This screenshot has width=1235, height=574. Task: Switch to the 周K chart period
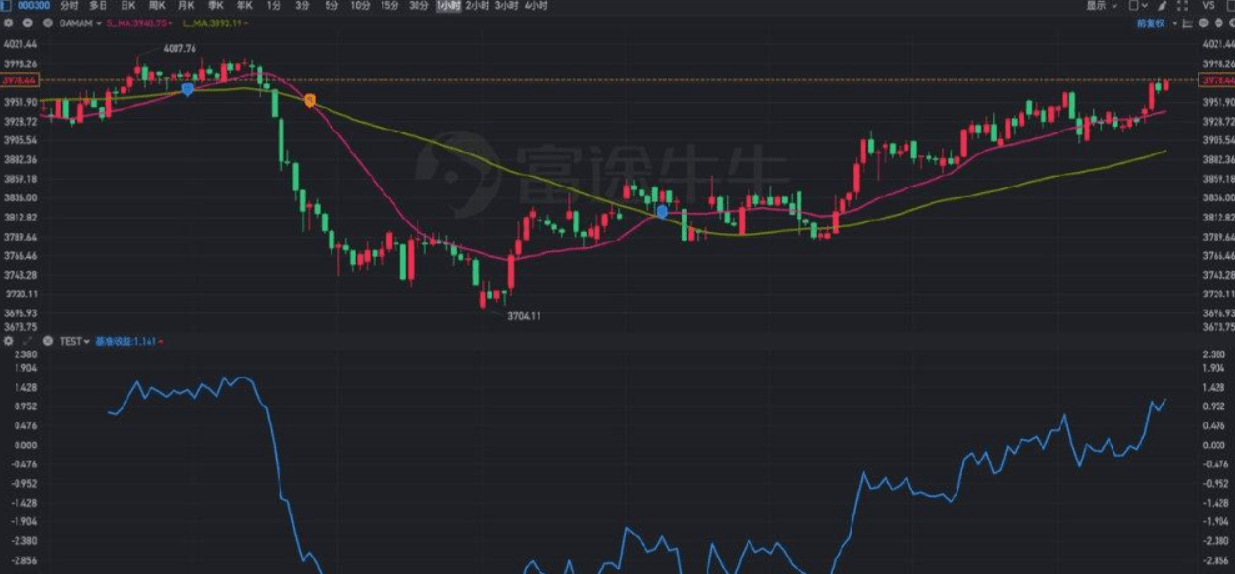[157, 6]
